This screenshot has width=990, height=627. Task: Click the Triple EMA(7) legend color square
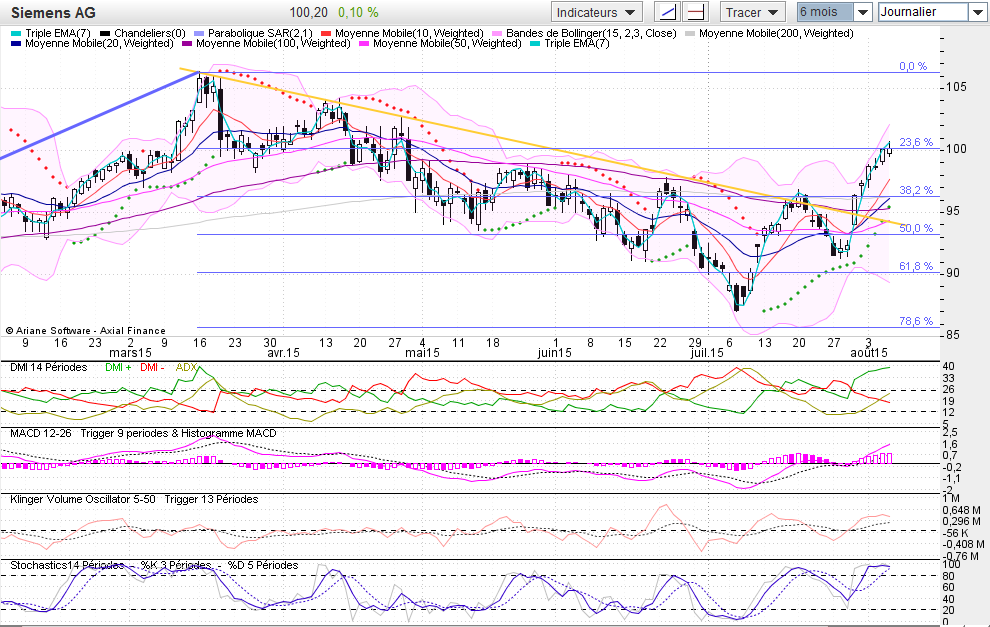click(15, 33)
